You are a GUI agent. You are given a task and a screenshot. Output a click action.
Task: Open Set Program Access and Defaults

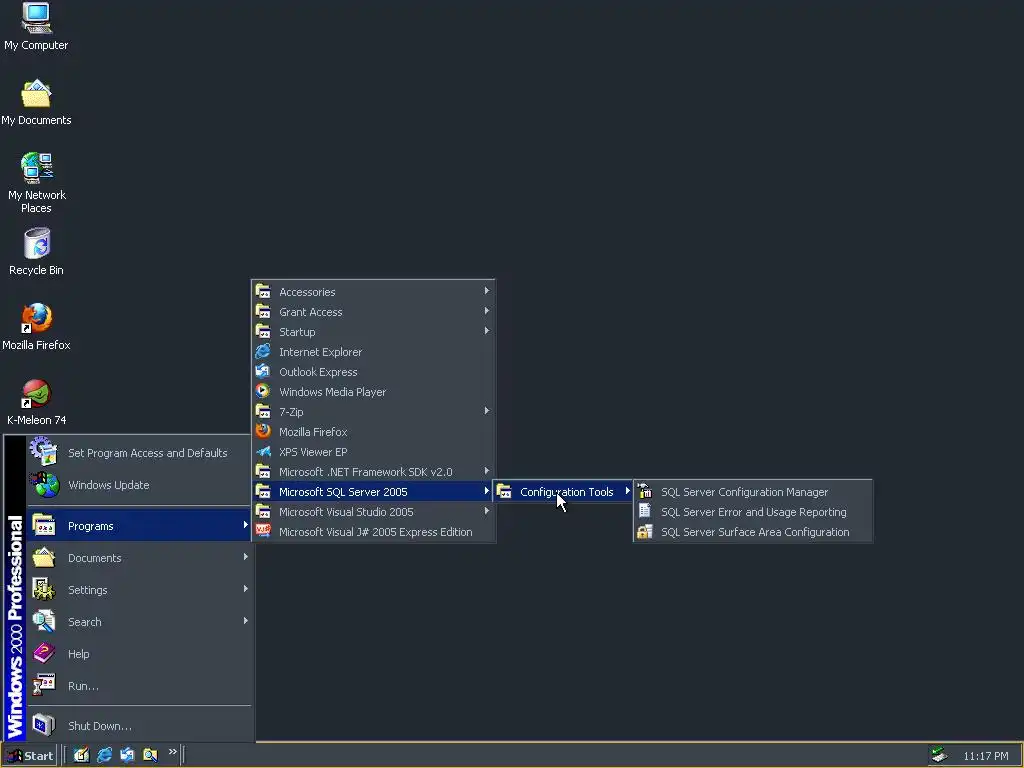(x=139, y=453)
